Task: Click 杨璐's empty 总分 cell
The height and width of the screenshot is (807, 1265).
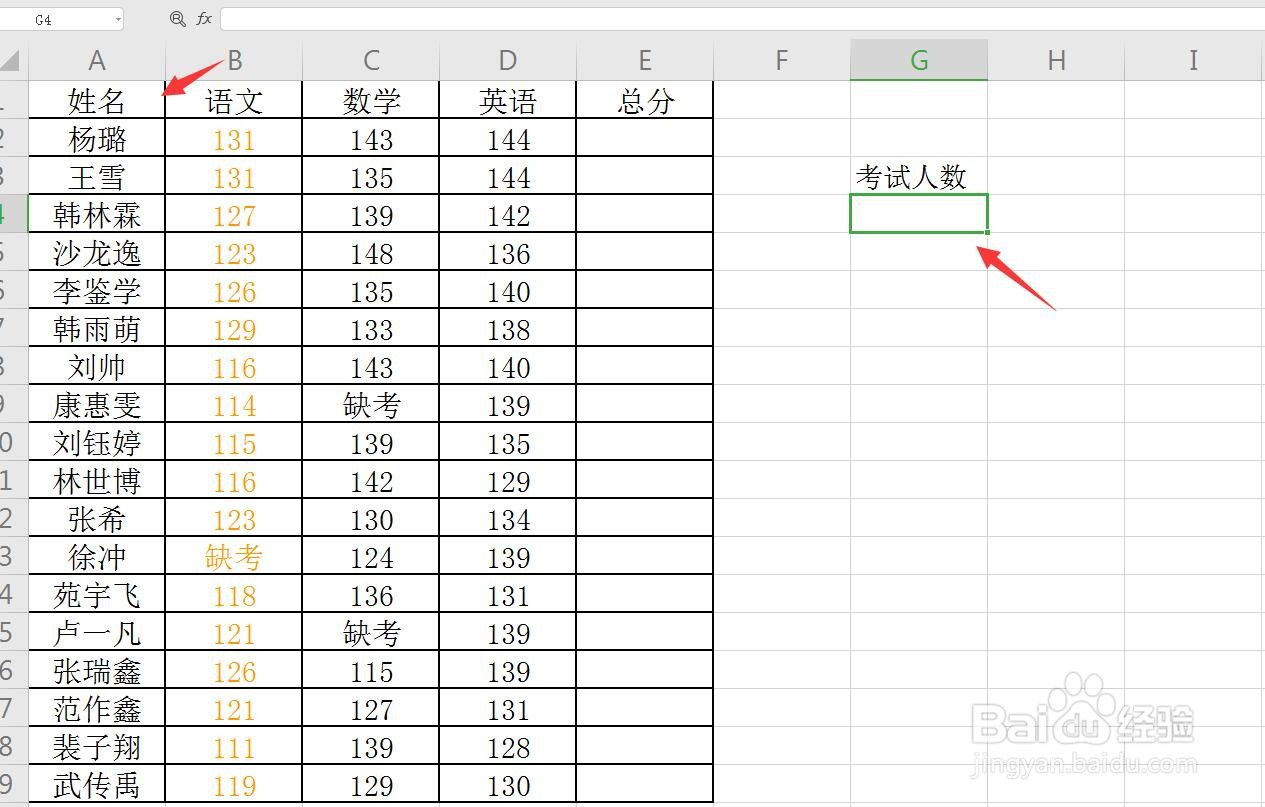Action: click(x=645, y=138)
